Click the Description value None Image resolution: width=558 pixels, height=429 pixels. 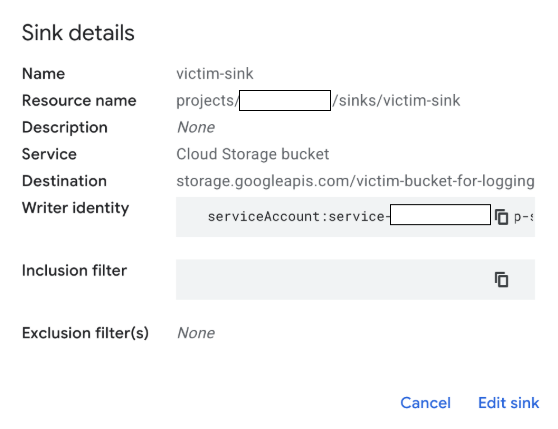coord(196,127)
